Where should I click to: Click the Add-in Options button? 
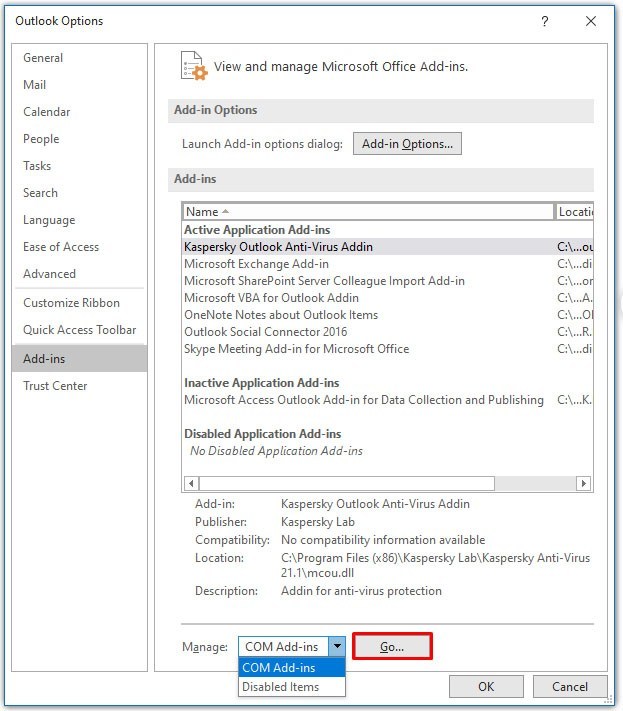coord(407,144)
